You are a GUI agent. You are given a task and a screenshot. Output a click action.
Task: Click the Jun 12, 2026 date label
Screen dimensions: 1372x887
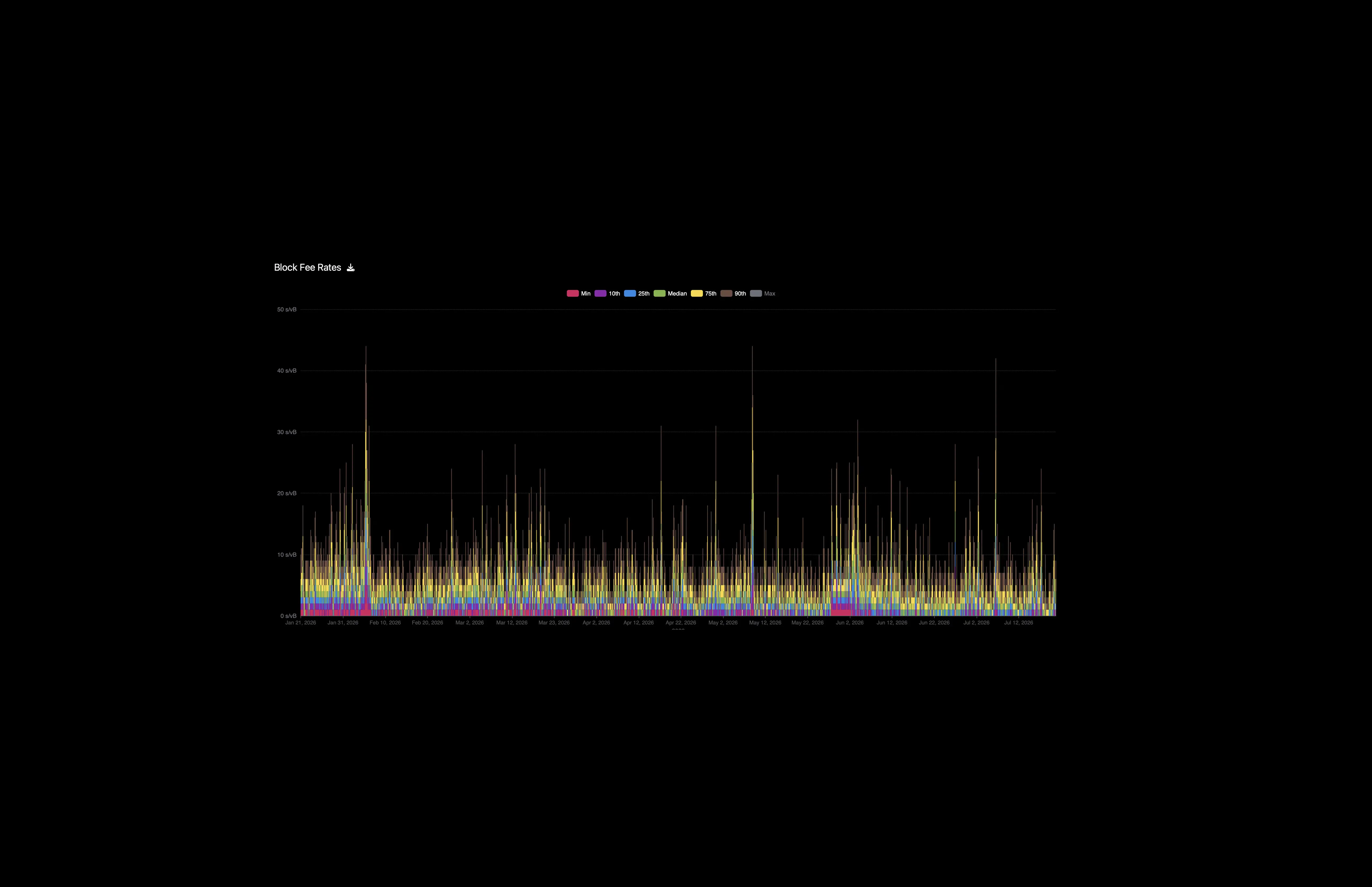[892, 623]
